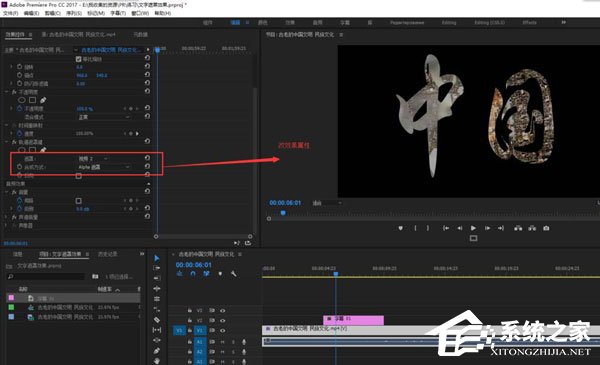The image size is (600, 365).
Task: Select the Selection tool in the tools panel
Action: [x=157, y=258]
